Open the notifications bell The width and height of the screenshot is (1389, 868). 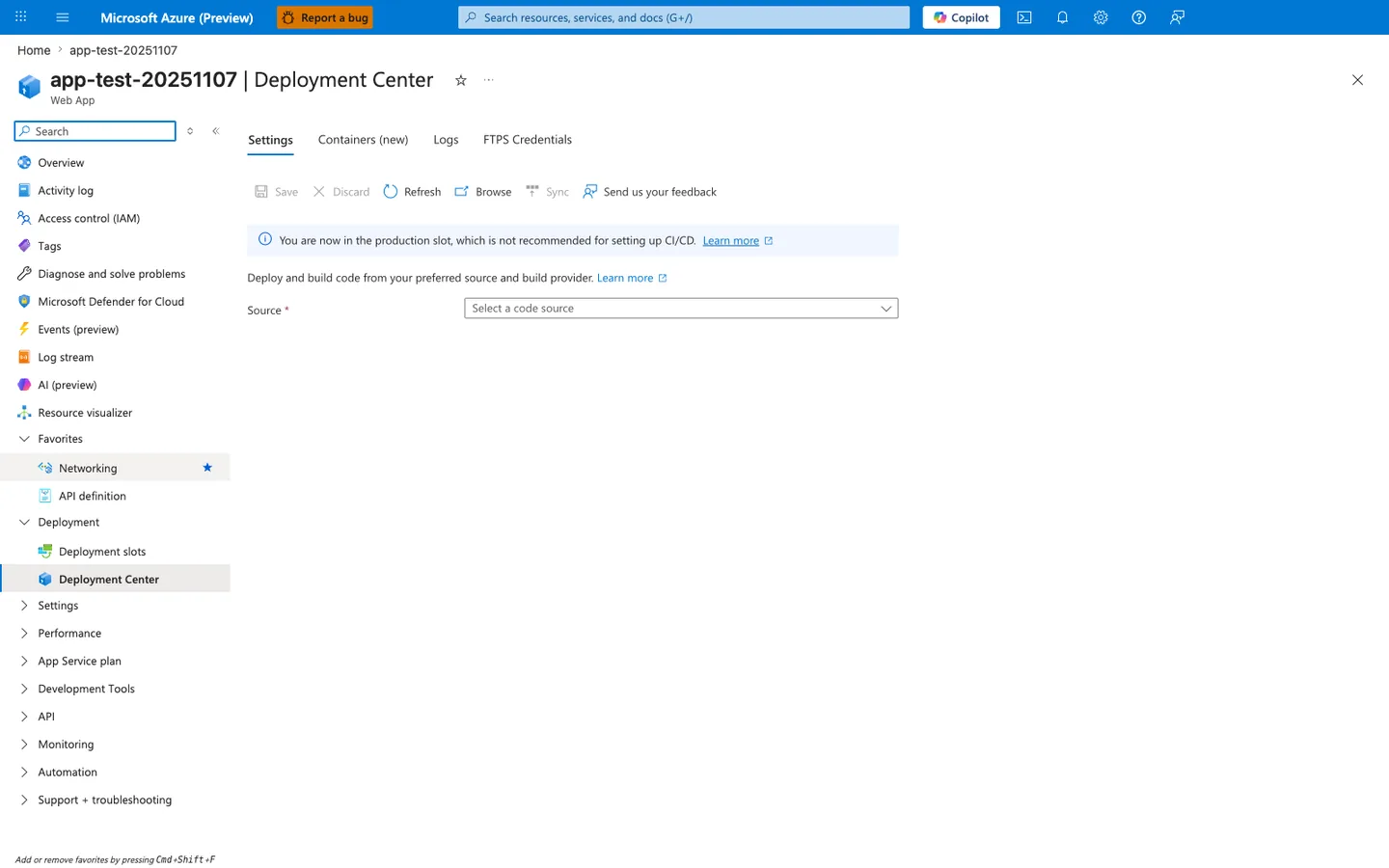point(1062,17)
